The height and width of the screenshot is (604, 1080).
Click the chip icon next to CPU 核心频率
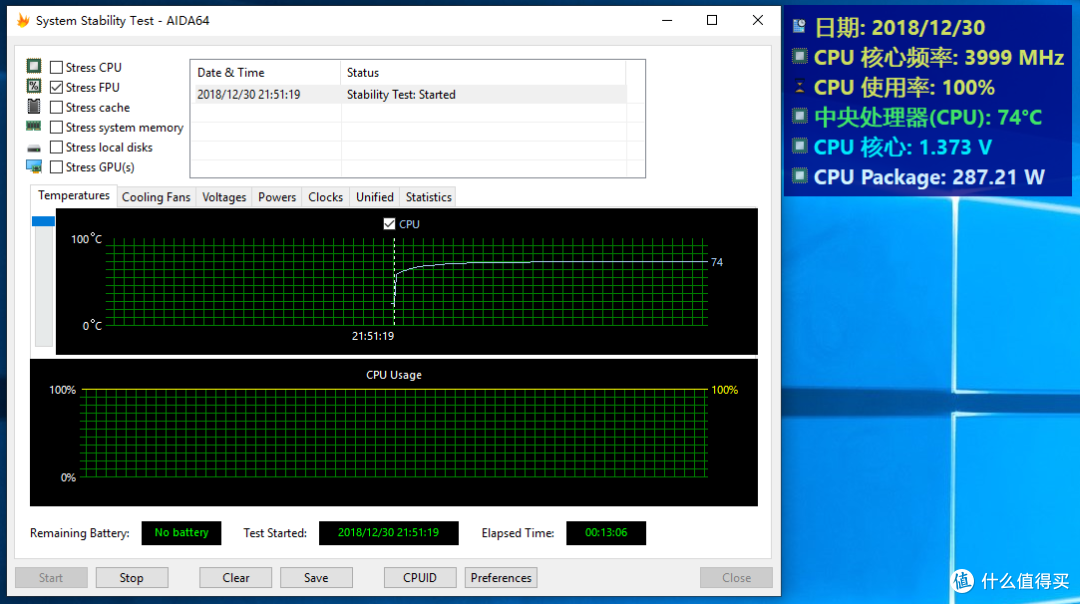pyautogui.click(x=799, y=56)
